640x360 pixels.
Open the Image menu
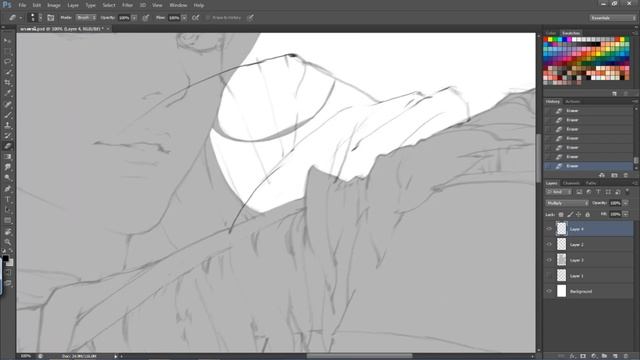tap(53, 5)
